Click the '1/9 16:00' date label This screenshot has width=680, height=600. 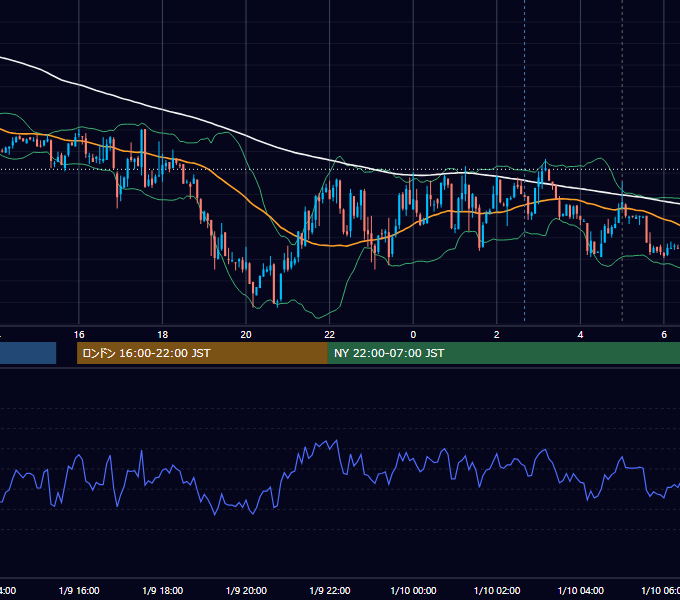79,590
